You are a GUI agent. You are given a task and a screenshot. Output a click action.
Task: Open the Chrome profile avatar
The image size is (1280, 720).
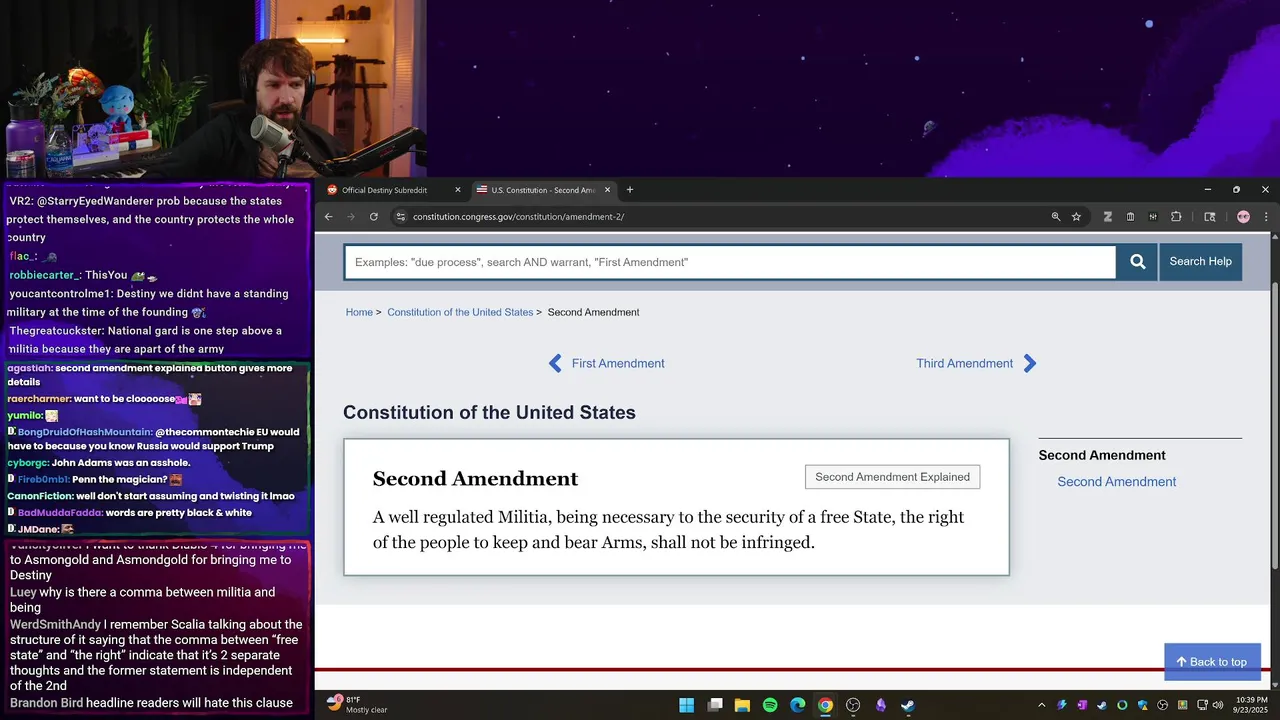coord(1243,217)
